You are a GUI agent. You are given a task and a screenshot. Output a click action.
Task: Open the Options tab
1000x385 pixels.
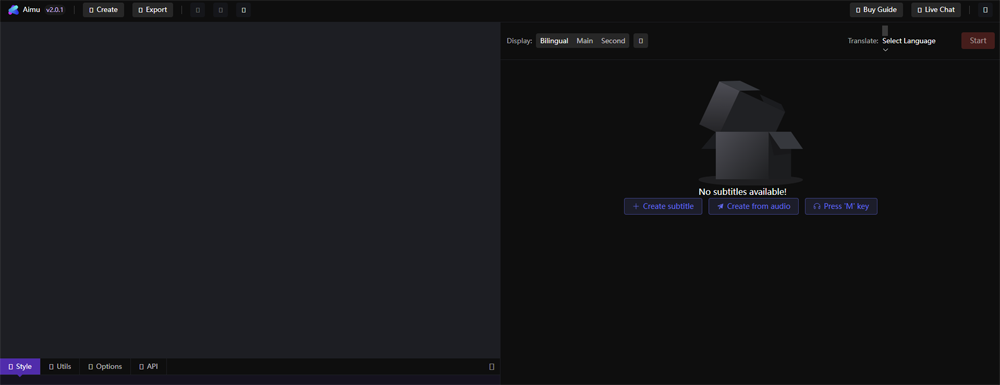pyautogui.click(x=105, y=367)
